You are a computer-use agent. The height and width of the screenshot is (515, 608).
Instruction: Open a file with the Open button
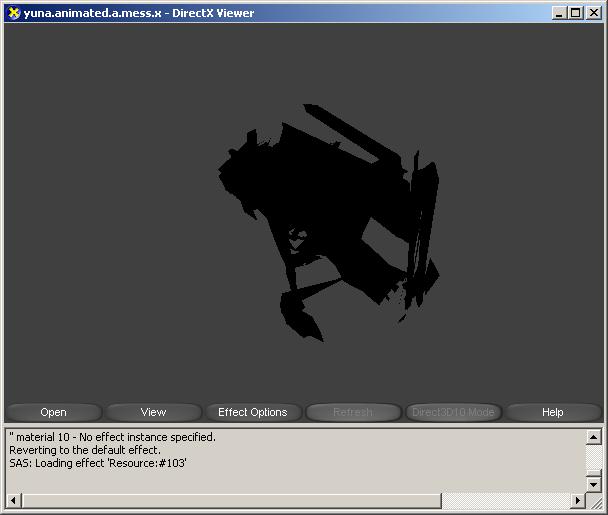[x=54, y=412]
